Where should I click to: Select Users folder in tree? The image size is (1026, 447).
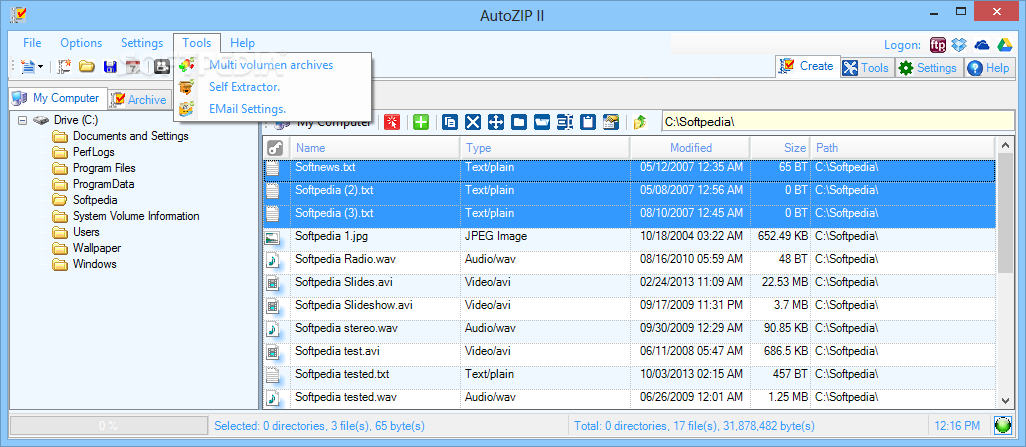(x=86, y=232)
